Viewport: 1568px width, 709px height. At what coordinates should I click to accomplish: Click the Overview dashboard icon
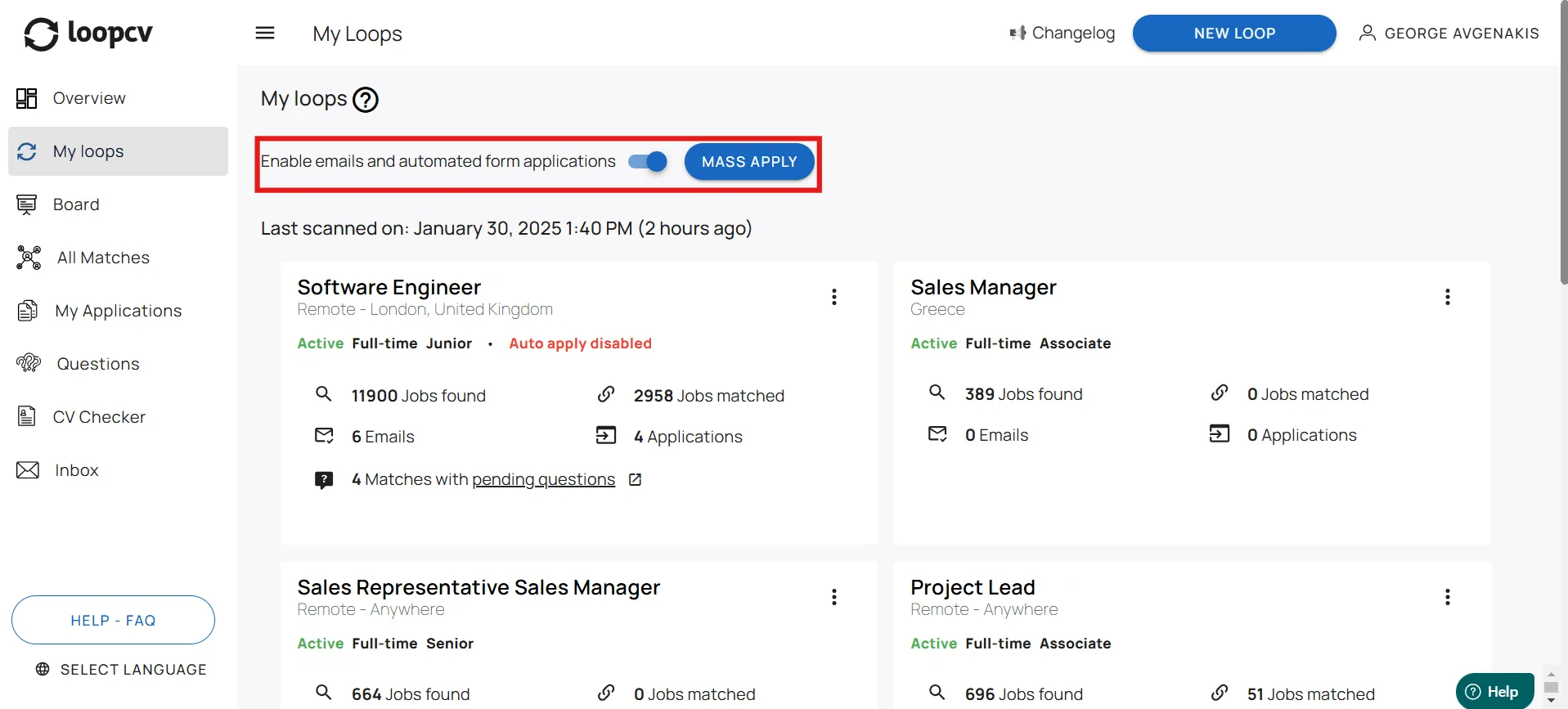[x=27, y=98]
